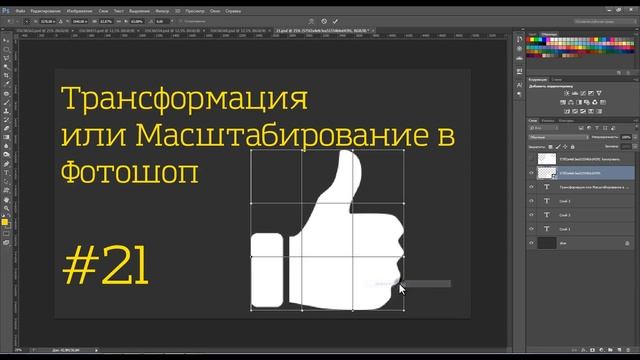Hide the Слой 3 text layer
640x360 pixels.
pyautogui.click(x=531, y=201)
